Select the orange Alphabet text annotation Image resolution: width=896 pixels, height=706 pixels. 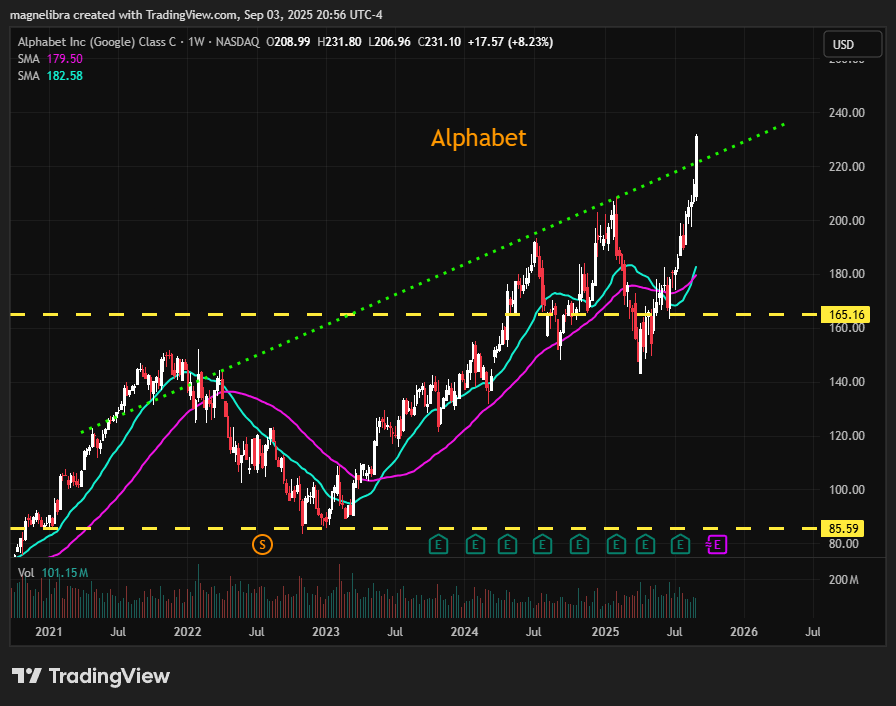point(479,138)
